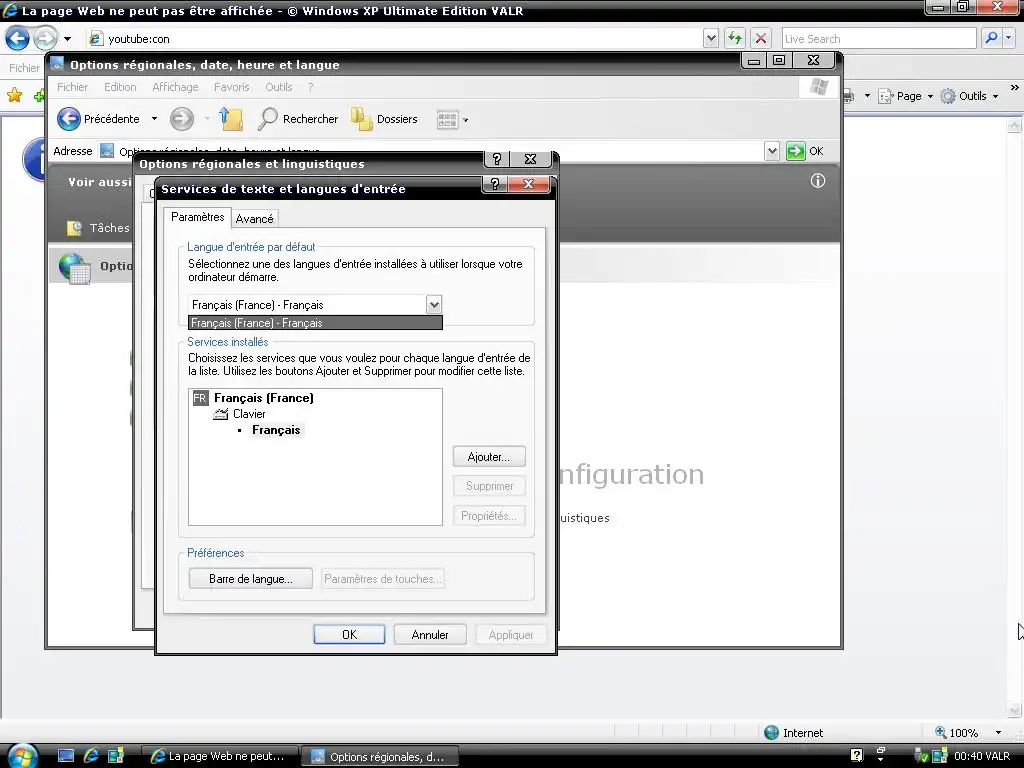Choose Français (France) - Français from list
The width and height of the screenshot is (1024, 768).
315,323
